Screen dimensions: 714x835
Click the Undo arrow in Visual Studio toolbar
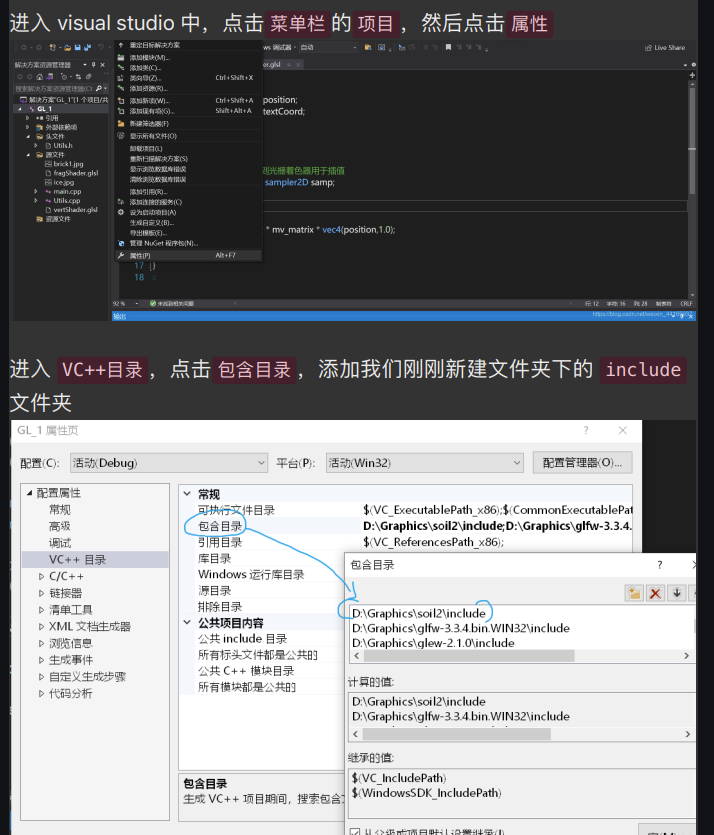(101, 47)
